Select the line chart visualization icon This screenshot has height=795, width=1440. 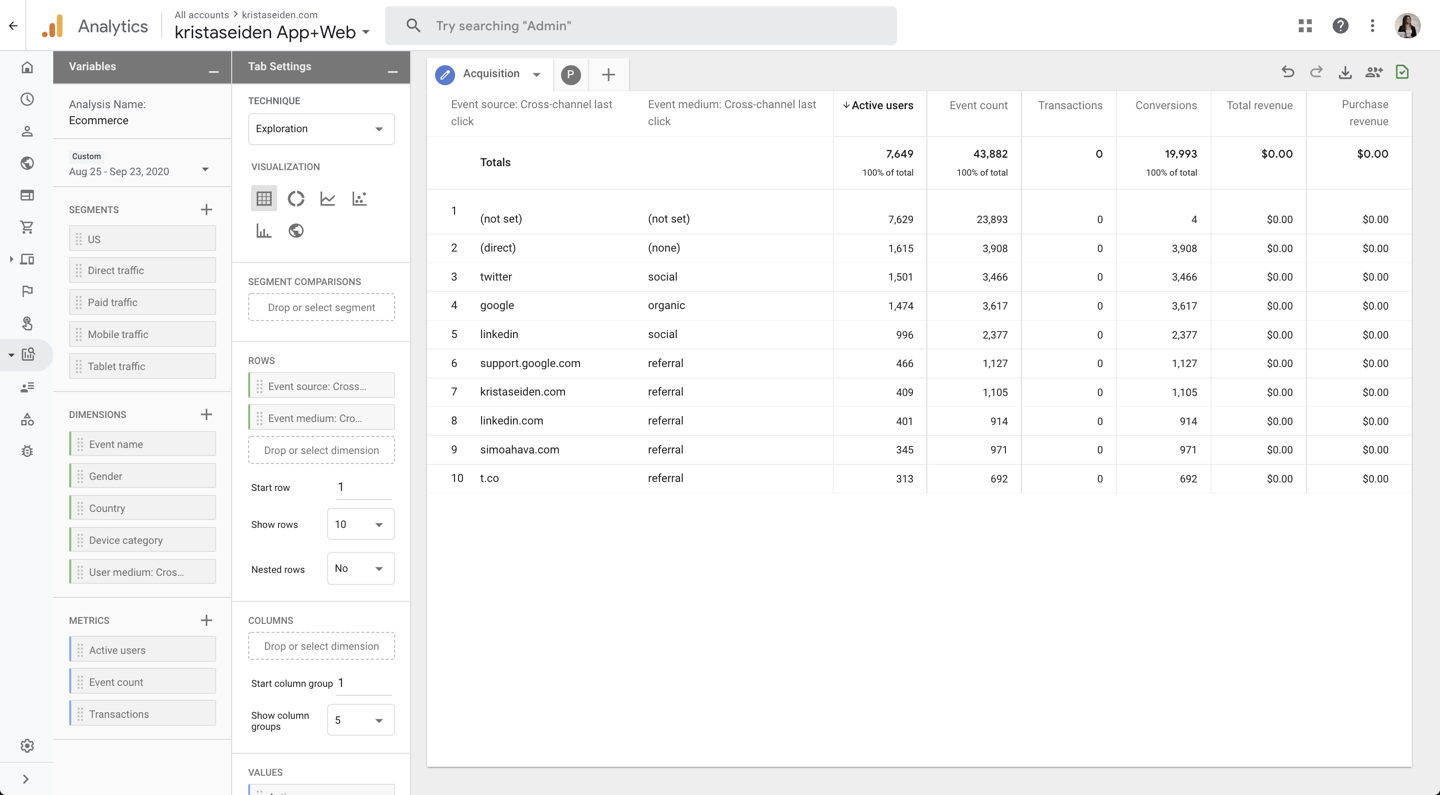[x=328, y=199]
